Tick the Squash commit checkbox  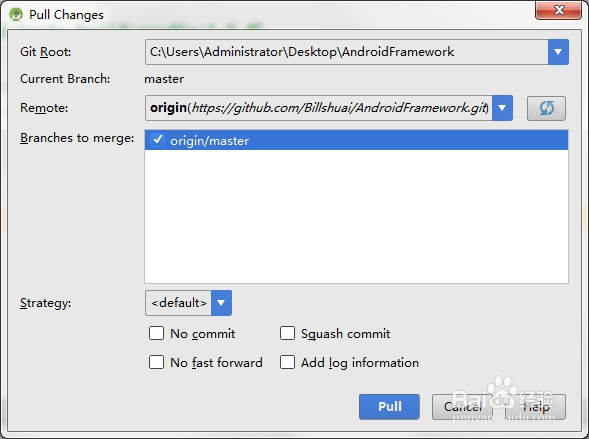pos(287,333)
